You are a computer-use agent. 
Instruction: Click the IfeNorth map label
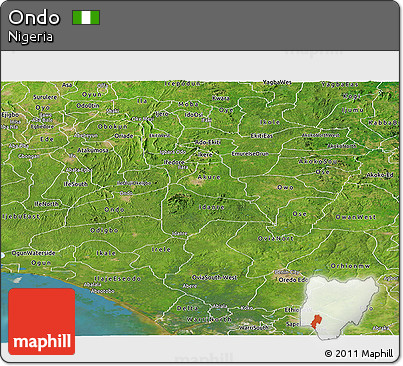click(46, 204)
